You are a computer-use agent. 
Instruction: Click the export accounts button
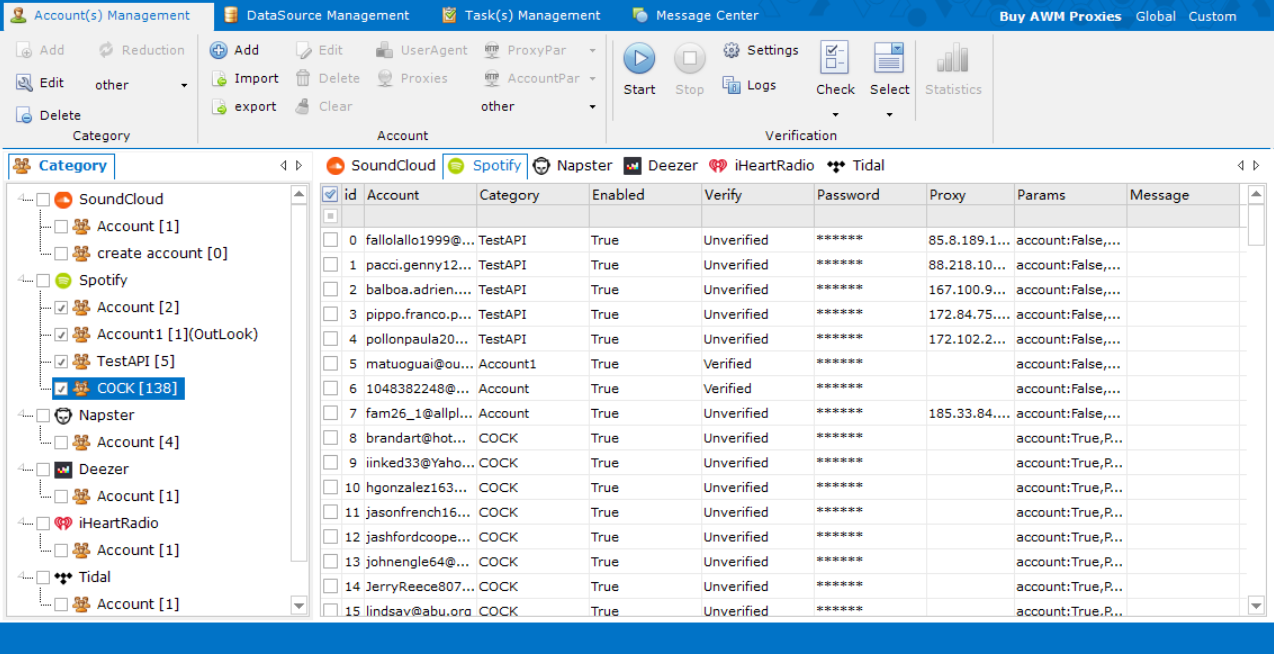tap(244, 106)
